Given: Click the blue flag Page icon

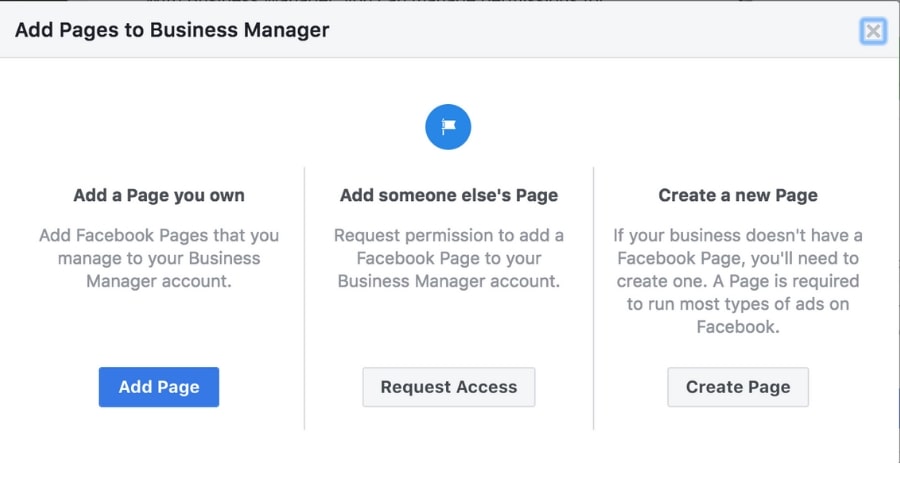Looking at the screenshot, I should 448,127.
